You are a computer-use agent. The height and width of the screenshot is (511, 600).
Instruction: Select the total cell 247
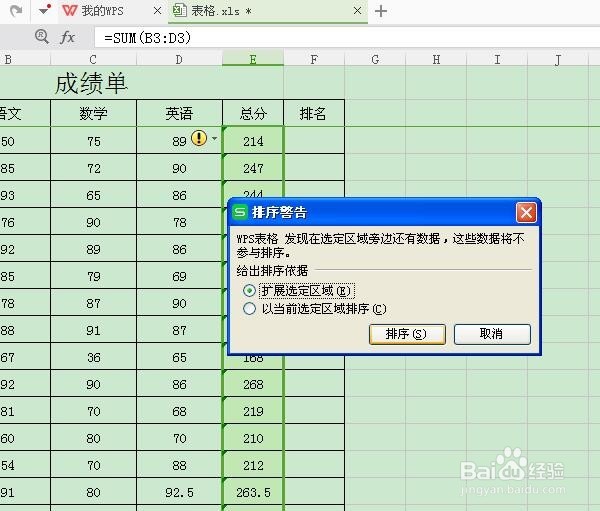tap(253, 168)
